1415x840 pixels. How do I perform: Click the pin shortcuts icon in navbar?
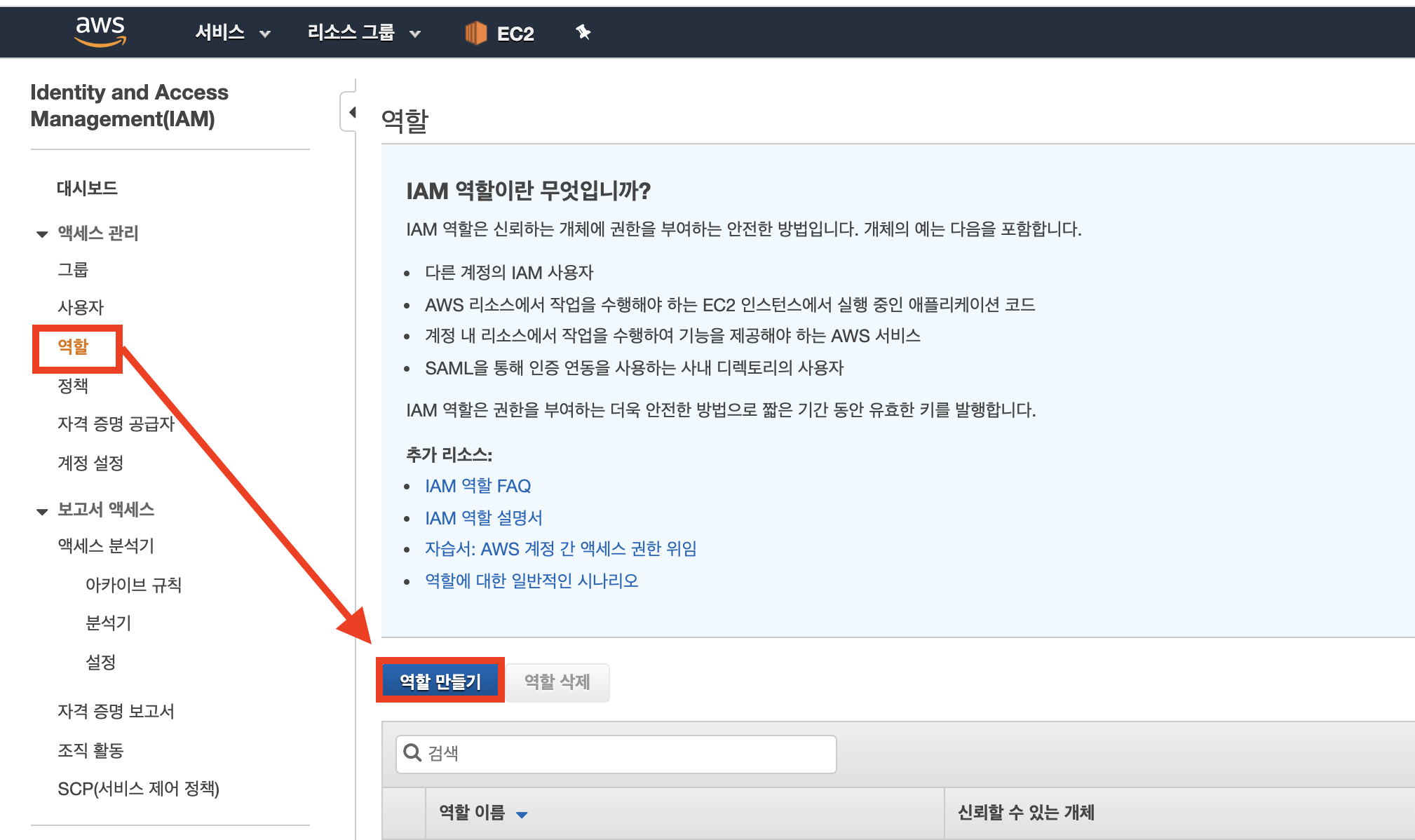pyautogui.click(x=583, y=32)
